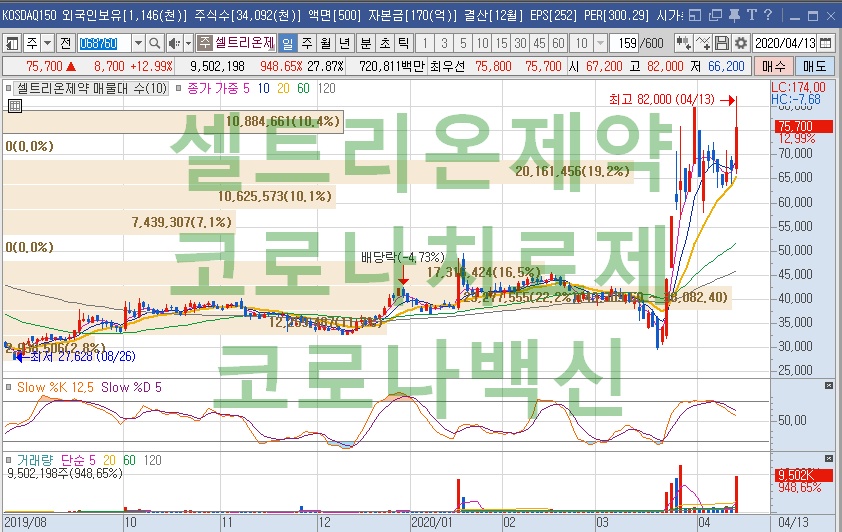Select the 60 interval button
The height and width of the screenshot is (532, 842).
pyautogui.click(x=558, y=43)
